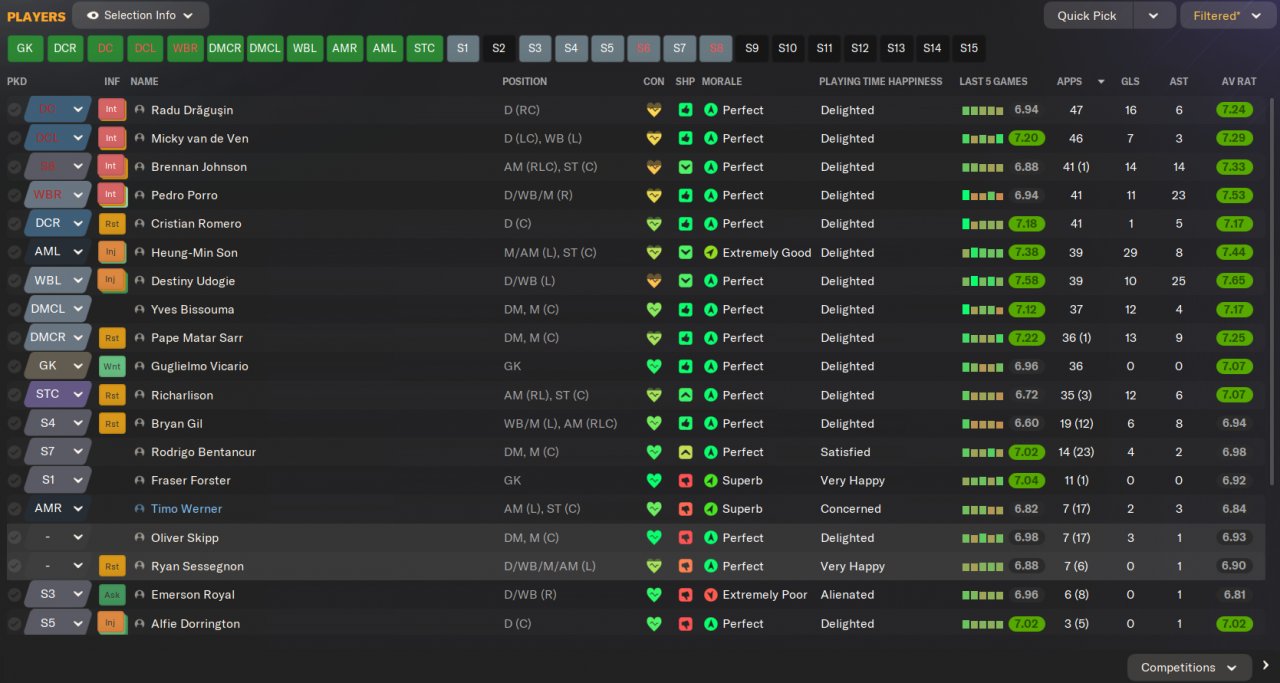Click Timo Werner's match sharpness icon
The width and height of the screenshot is (1280, 683).
685,509
